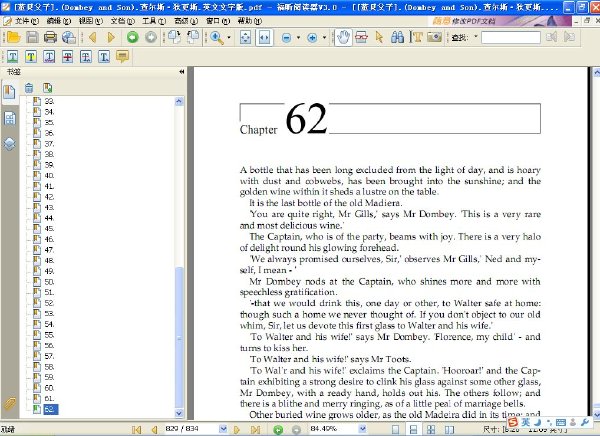Switch to continuous page layout
This screenshot has height=436, width=600.
click(413, 429)
